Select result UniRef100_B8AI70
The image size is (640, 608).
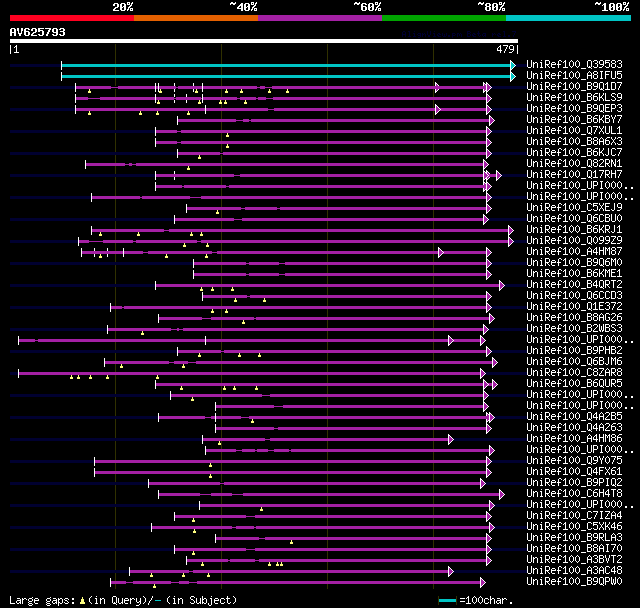point(574,549)
